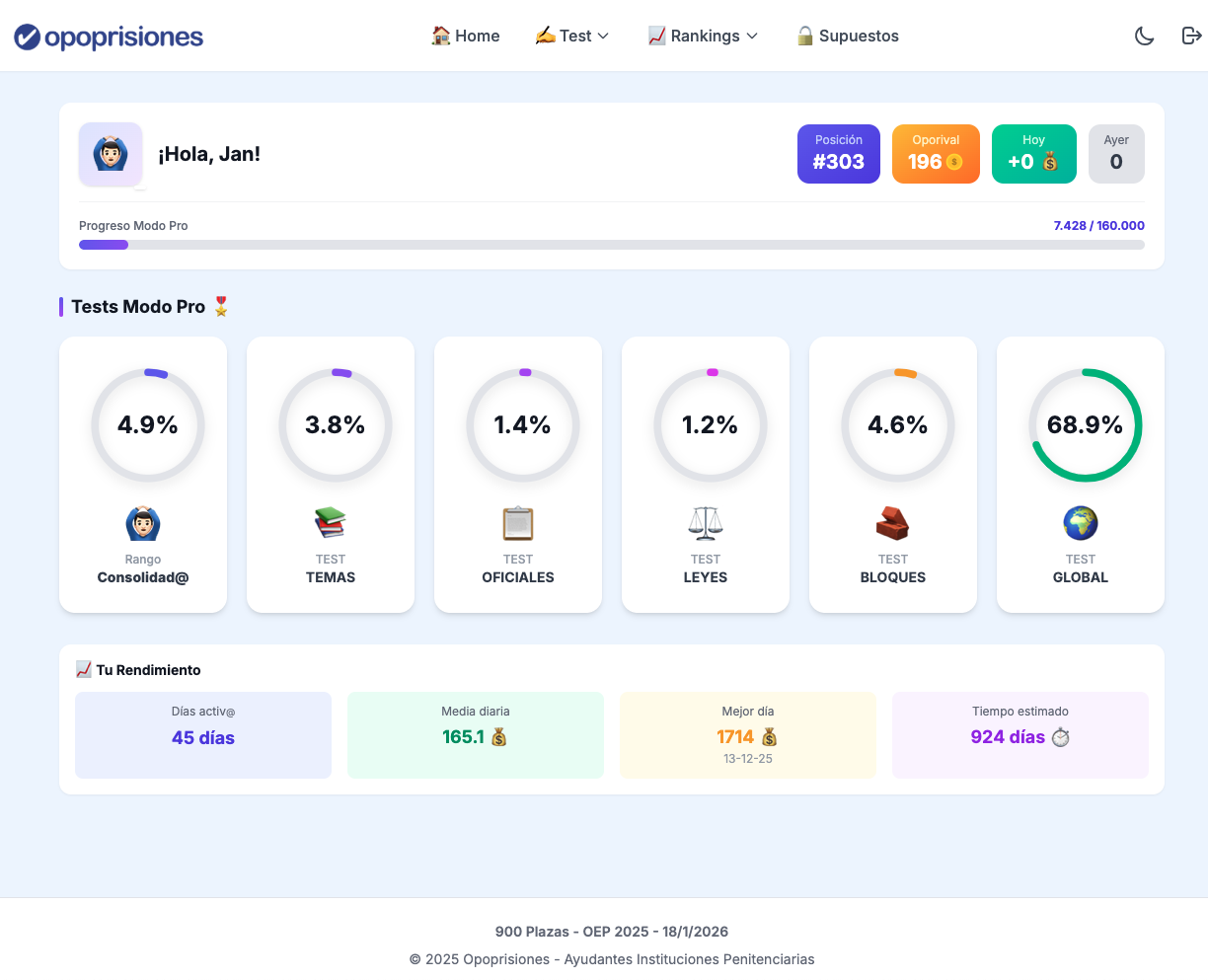Image resolution: width=1208 pixels, height=980 pixels.
Task: Click the gray Ayer 0 badge
Action: click(x=1116, y=154)
